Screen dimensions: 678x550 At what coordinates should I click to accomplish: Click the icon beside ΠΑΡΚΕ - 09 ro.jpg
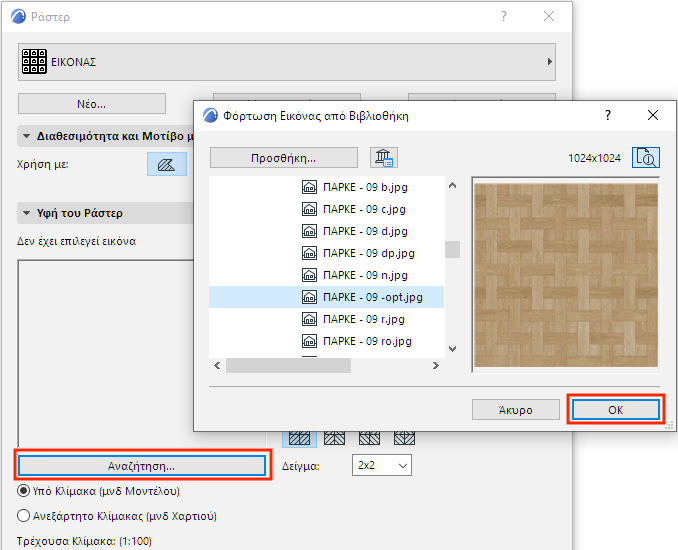pos(309,341)
